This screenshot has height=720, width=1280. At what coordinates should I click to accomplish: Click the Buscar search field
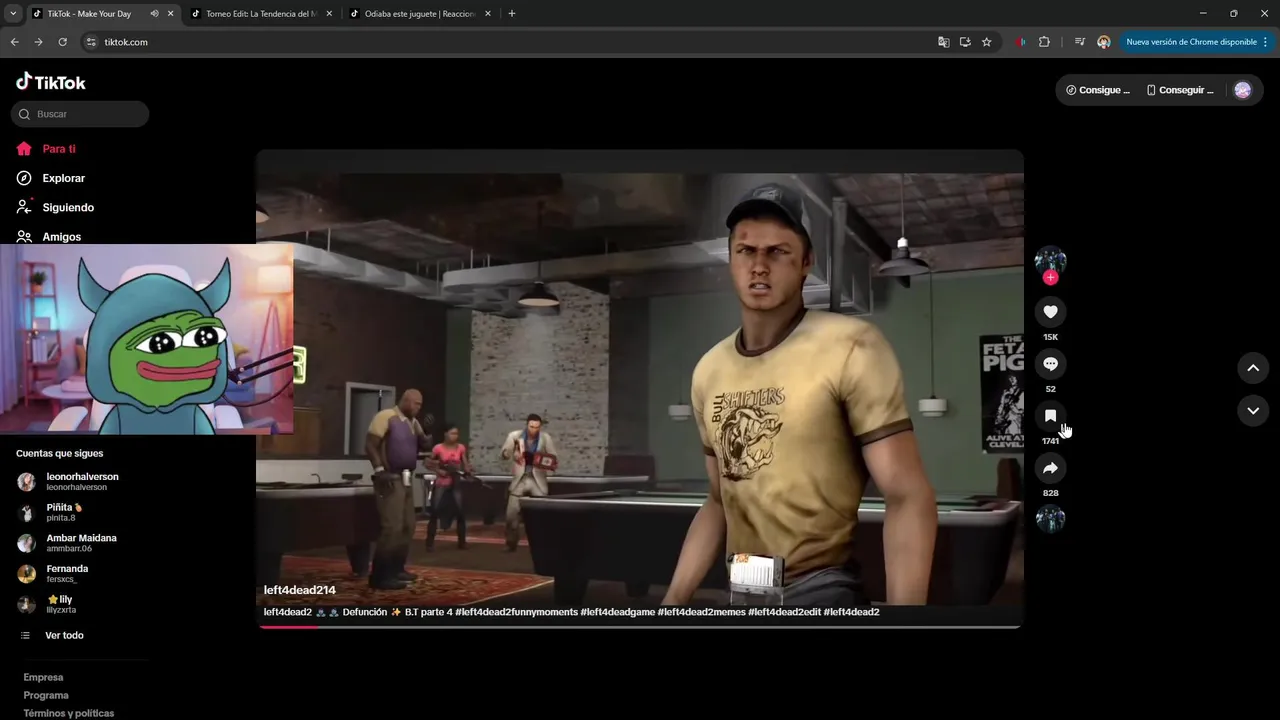[80, 114]
